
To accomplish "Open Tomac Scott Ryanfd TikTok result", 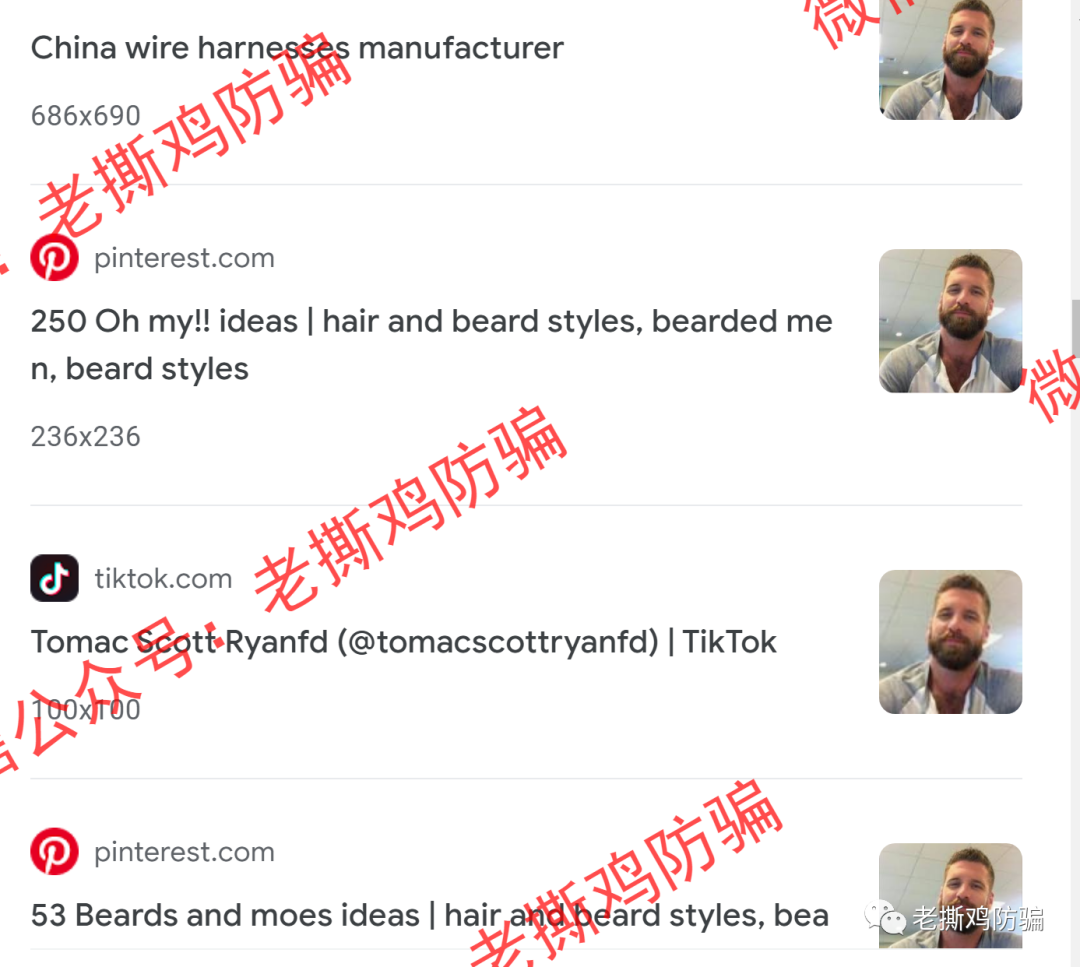I will point(404,642).
